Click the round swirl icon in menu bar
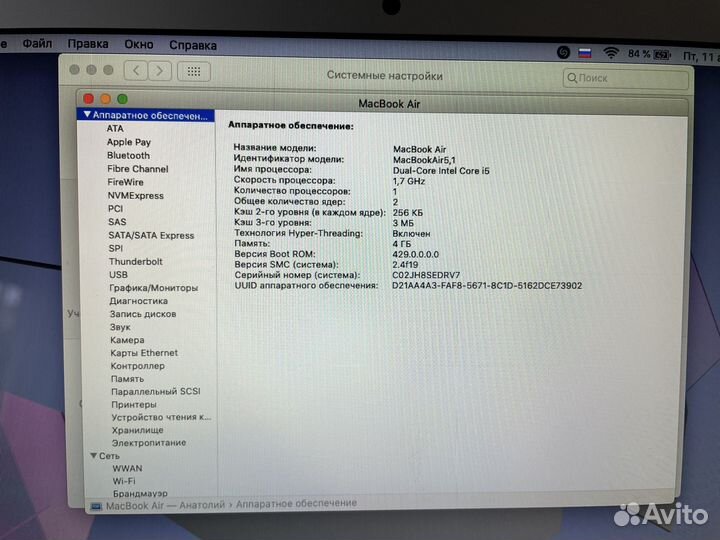720x540 pixels. (x=563, y=52)
